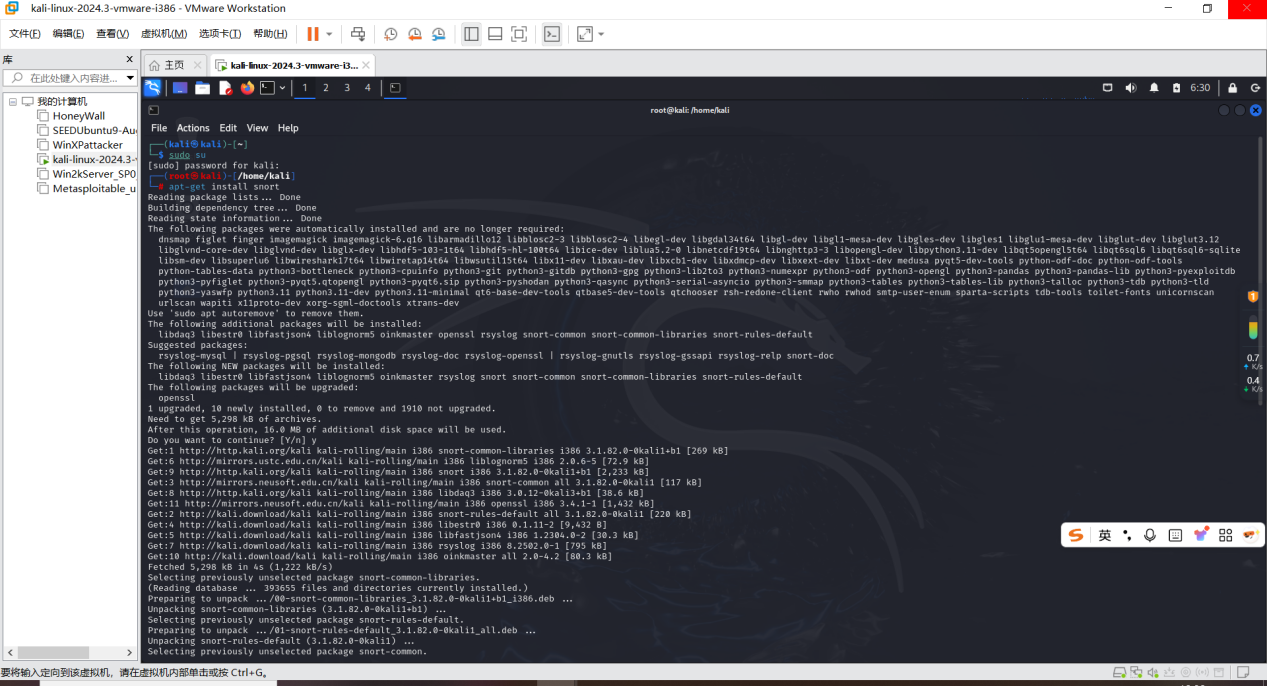The height and width of the screenshot is (686, 1267).
Task: Take a VM snapshot with the clock-plus icon
Action: coord(390,34)
